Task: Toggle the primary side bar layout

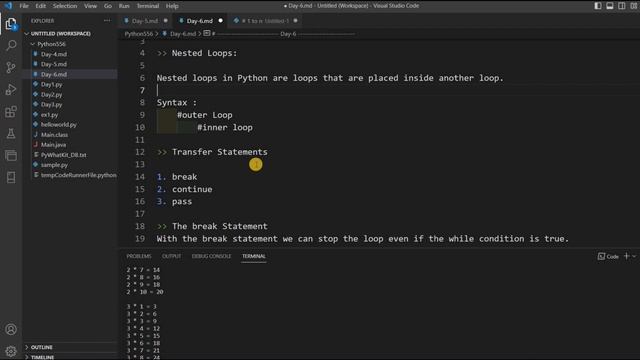Action: pyautogui.click(x=598, y=6)
